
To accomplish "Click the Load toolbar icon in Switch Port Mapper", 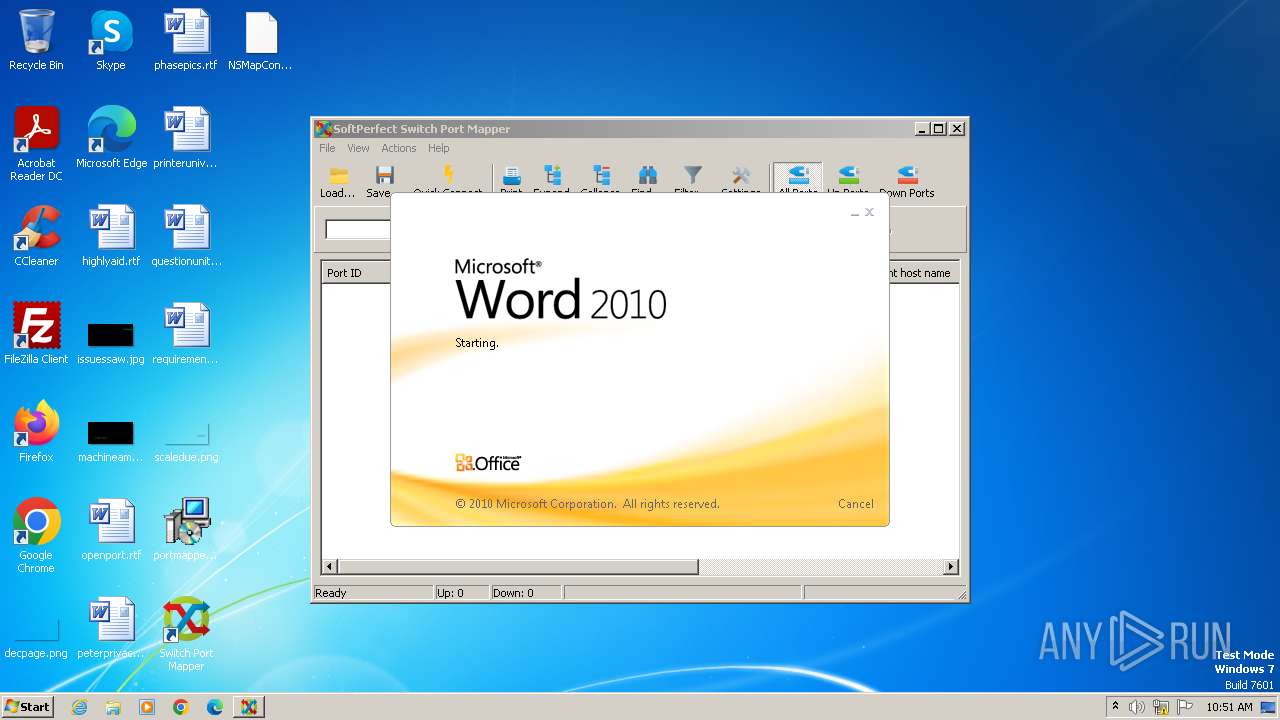I will click(338, 181).
